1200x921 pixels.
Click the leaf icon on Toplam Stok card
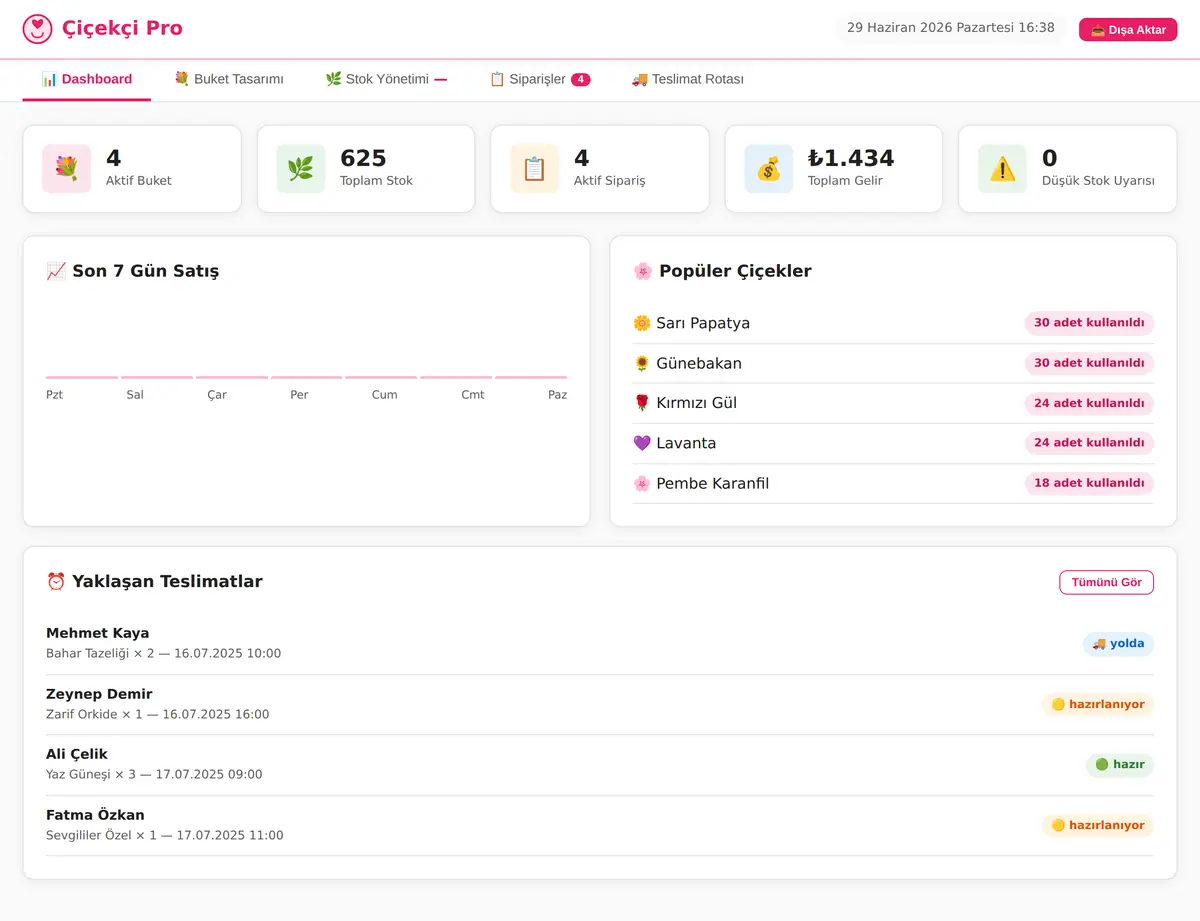[300, 169]
